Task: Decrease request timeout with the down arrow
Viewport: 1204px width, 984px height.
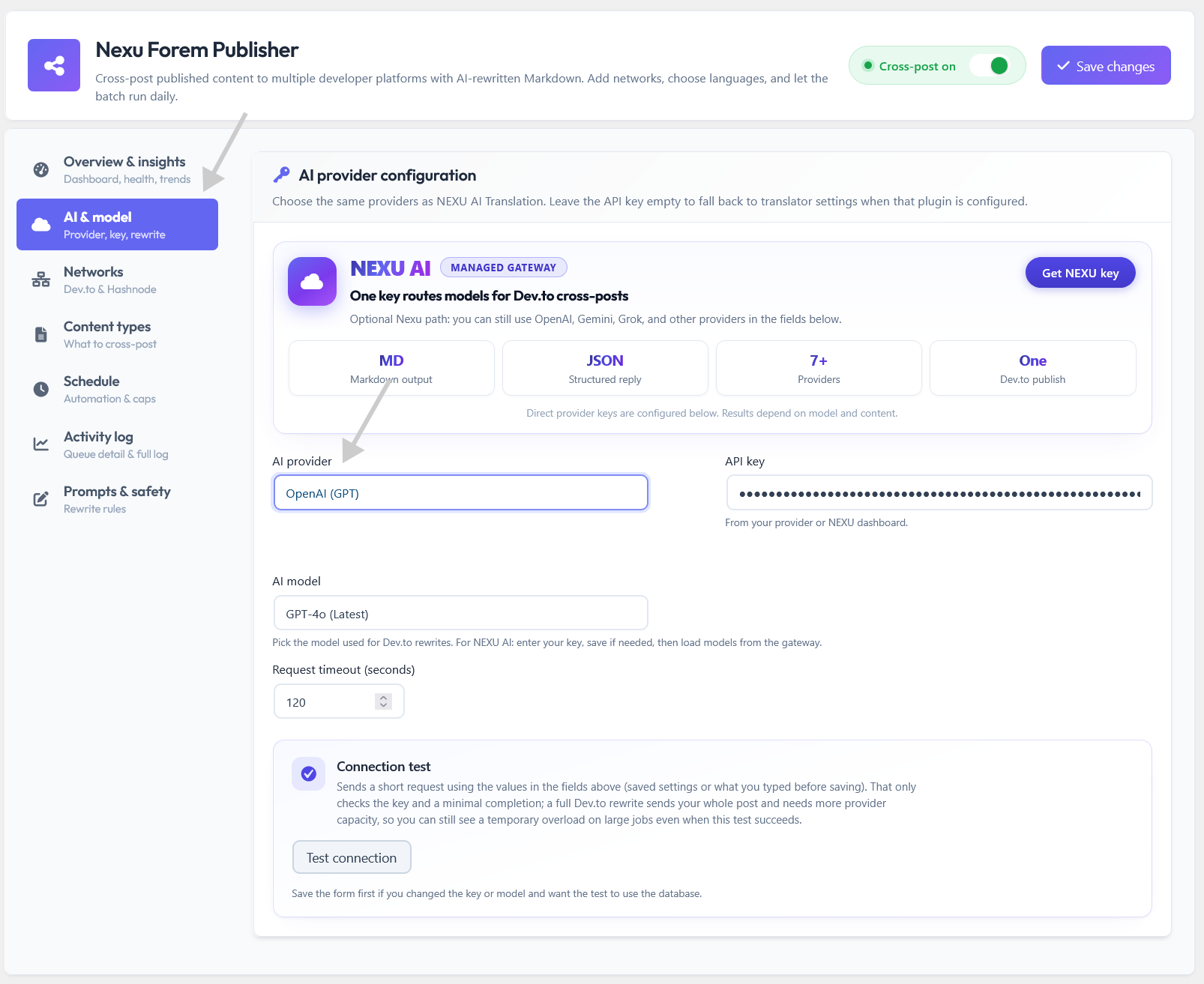Action: pos(384,706)
